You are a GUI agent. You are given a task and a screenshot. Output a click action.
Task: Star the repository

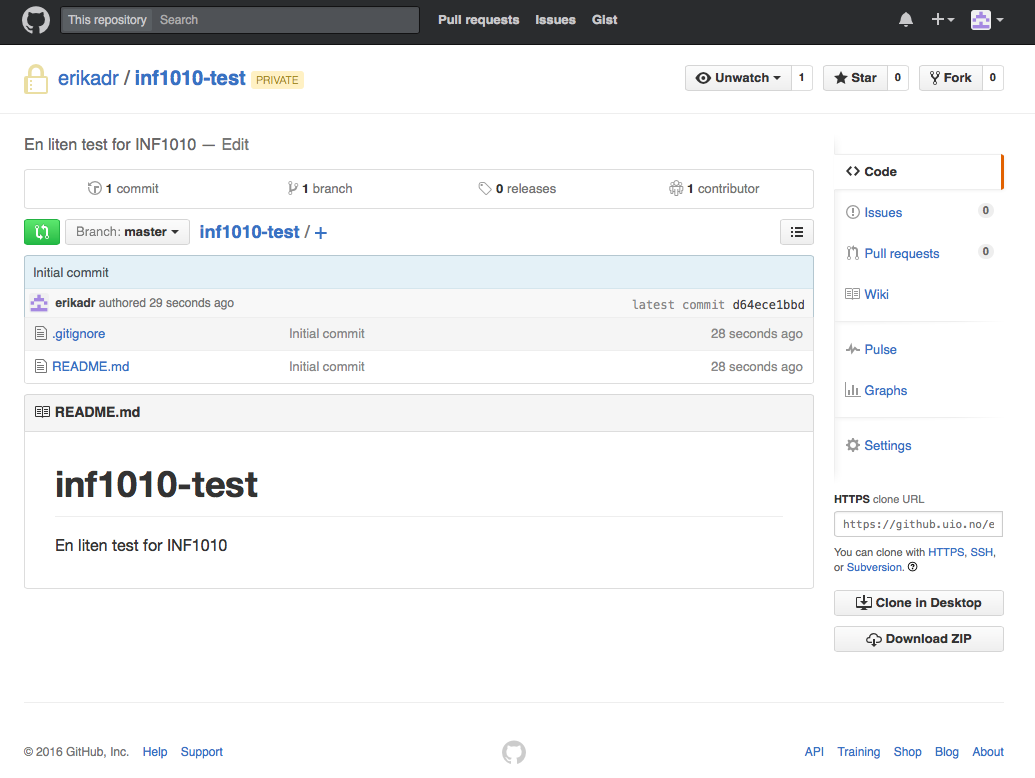855,78
